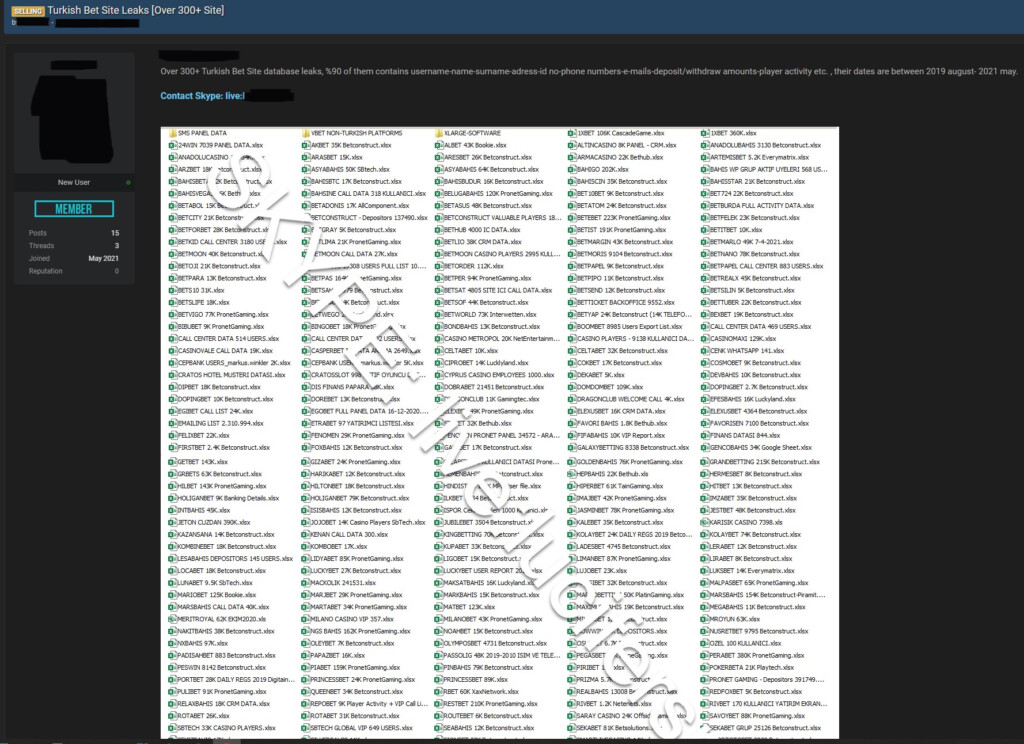1024x744 pixels.
Task: Click the XLARGE-SOFTWARE folder icon
Action: (439, 133)
